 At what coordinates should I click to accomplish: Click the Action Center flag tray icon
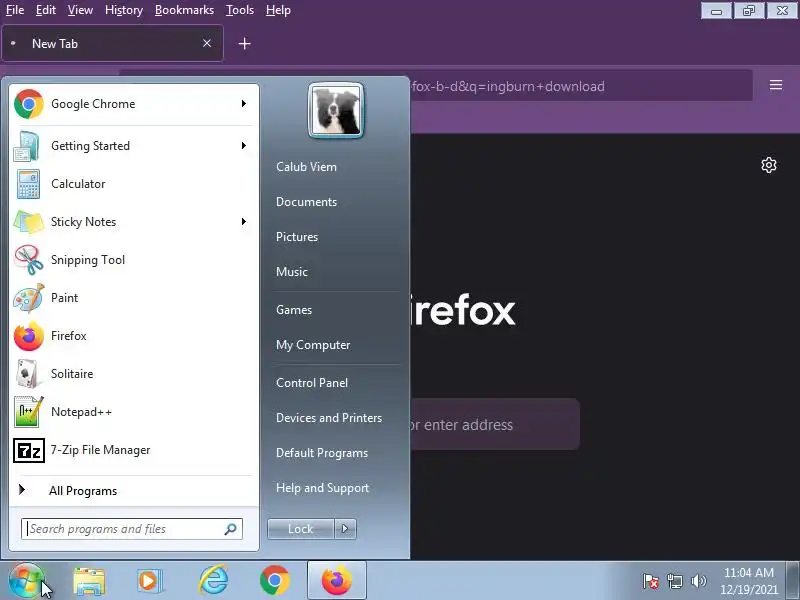pos(651,581)
